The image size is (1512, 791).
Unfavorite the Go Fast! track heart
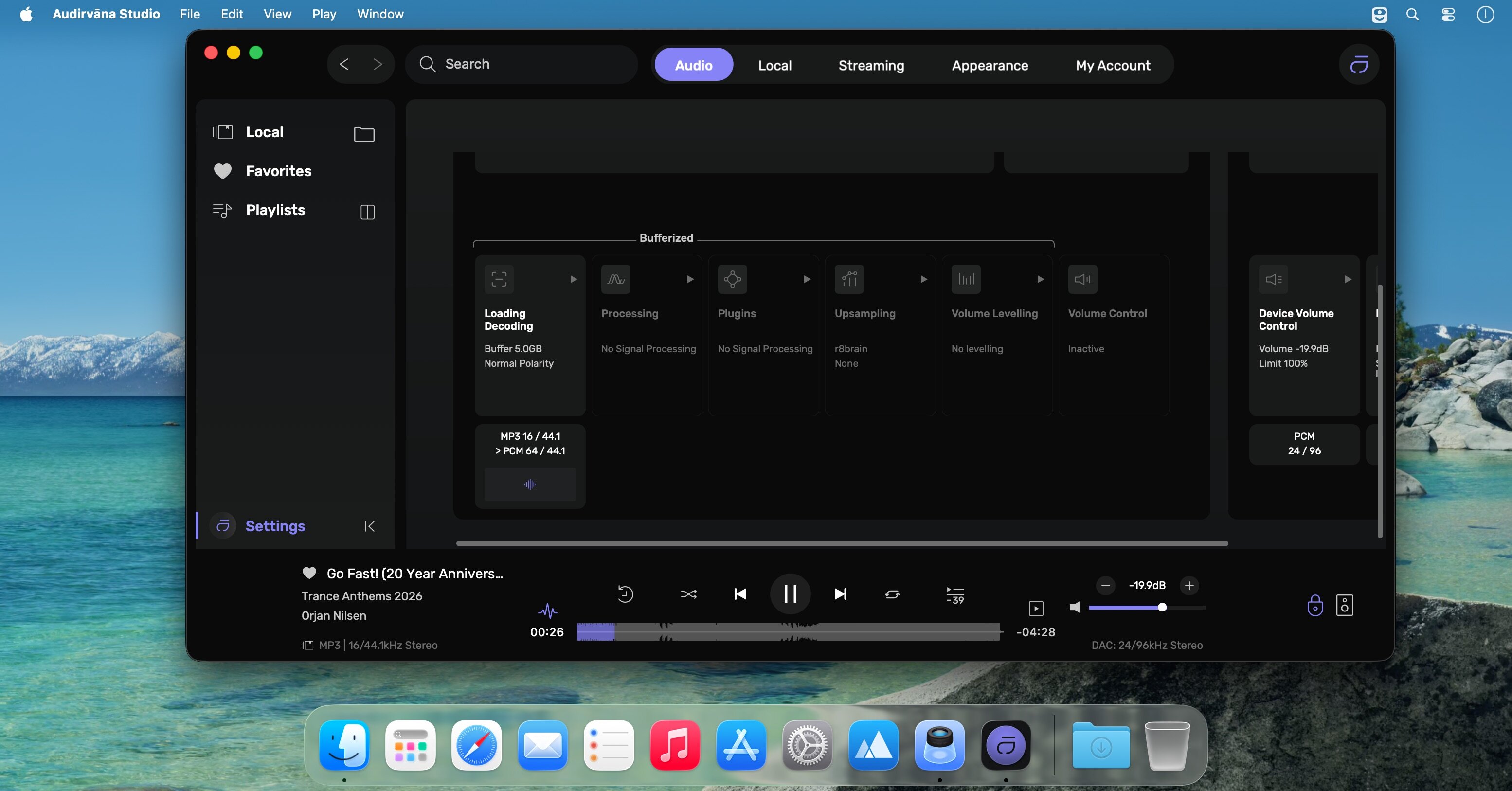coord(309,573)
